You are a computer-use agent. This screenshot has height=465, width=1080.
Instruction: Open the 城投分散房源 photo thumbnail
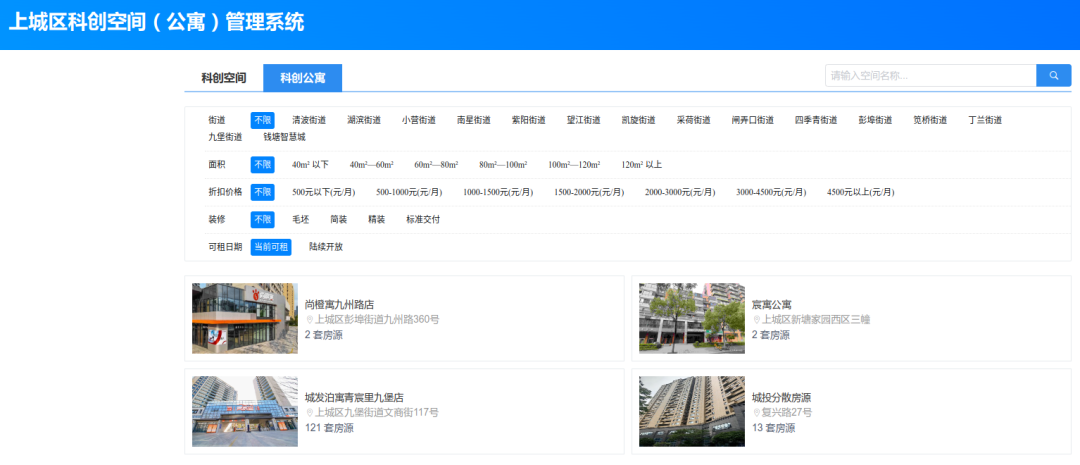tap(692, 411)
